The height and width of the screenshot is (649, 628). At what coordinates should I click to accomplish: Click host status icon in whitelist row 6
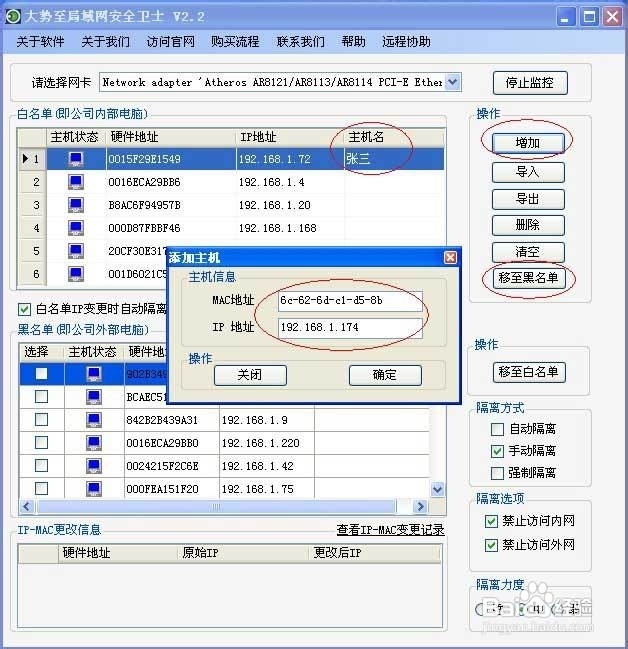click(x=76, y=274)
